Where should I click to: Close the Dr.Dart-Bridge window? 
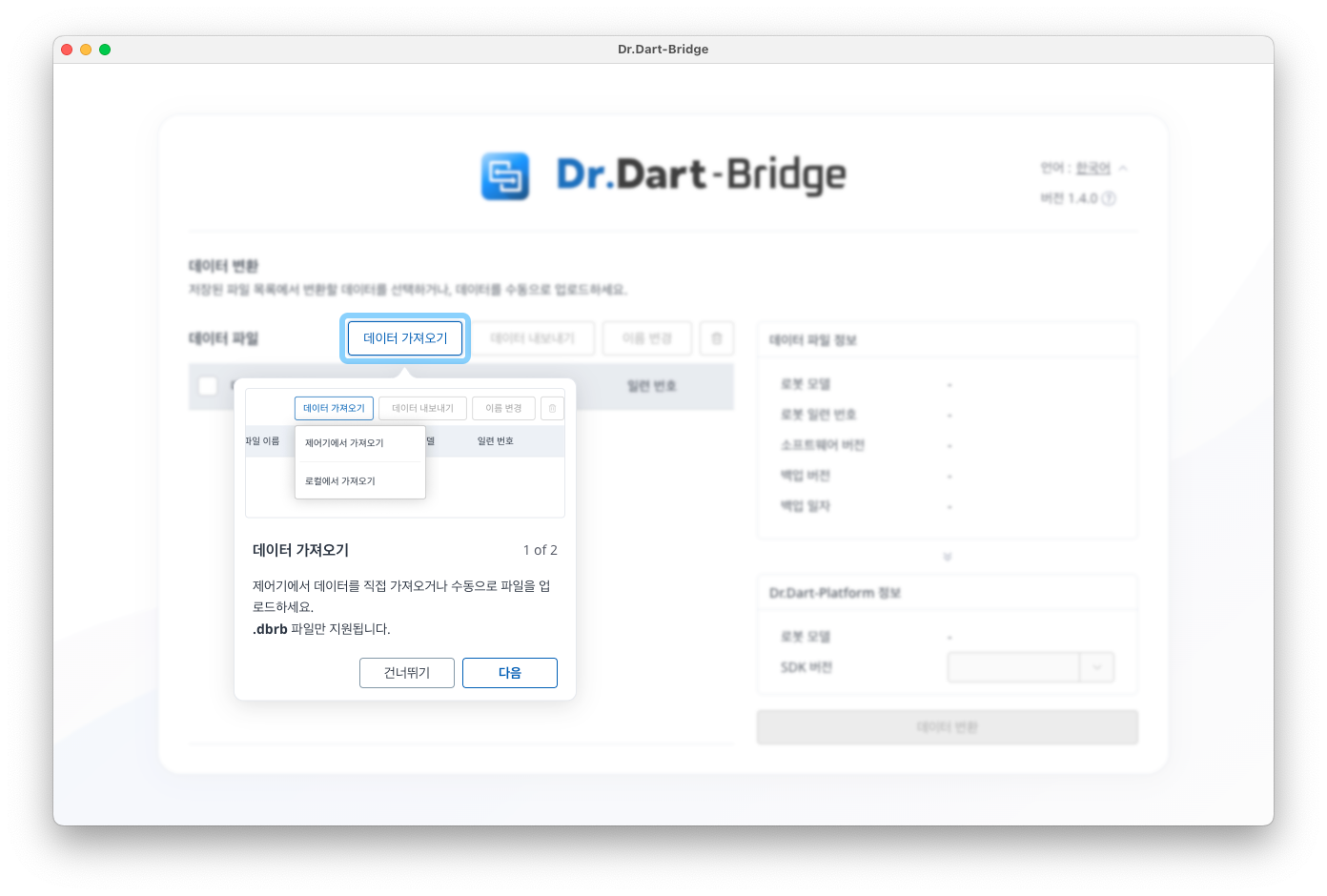pyautogui.click(x=67, y=50)
